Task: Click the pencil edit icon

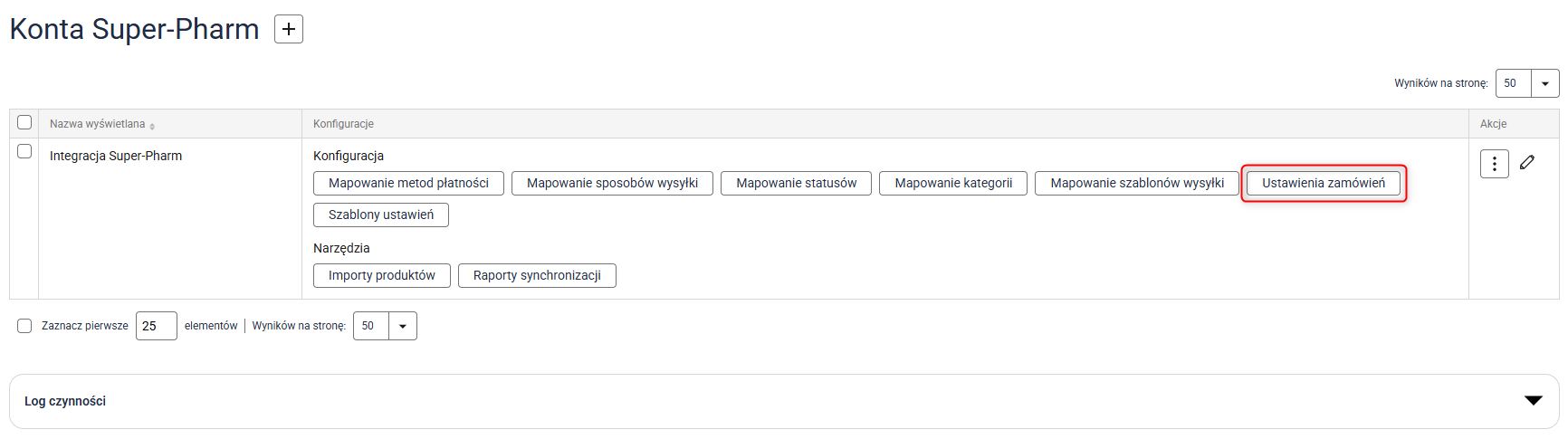Action: [1527, 163]
